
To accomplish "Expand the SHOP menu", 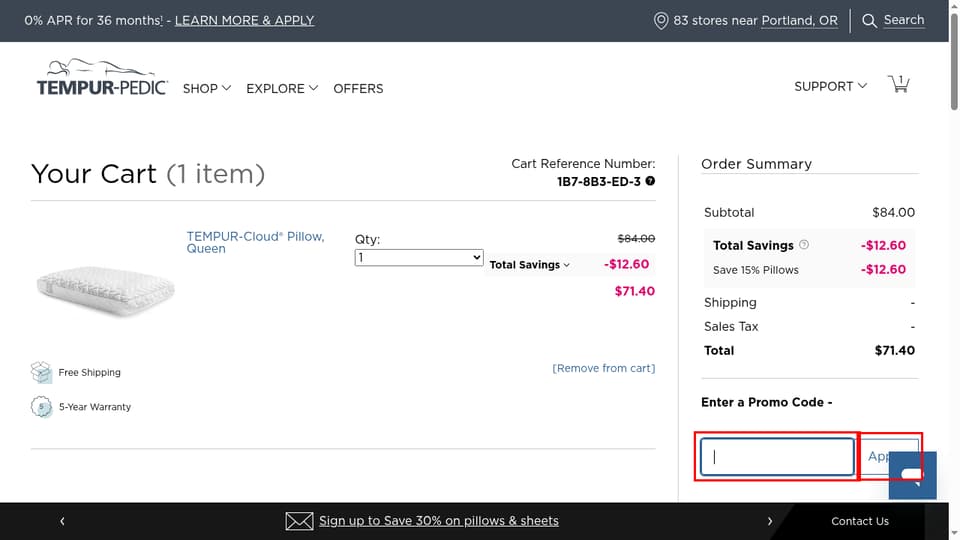I will pyautogui.click(x=207, y=88).
